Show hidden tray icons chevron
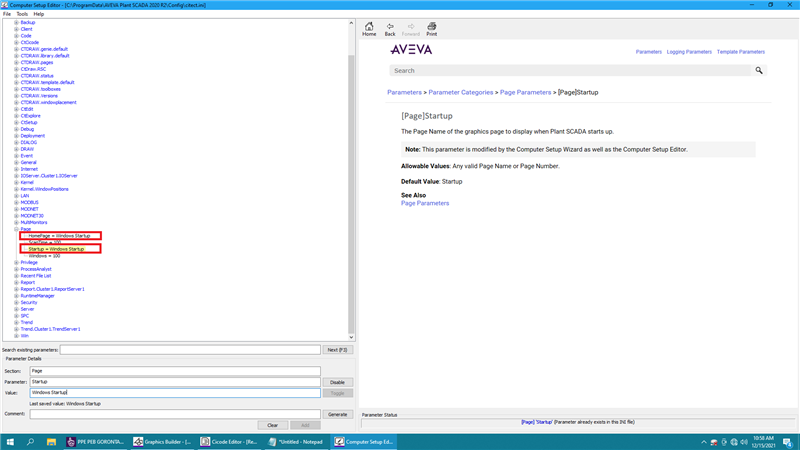This screenshot has width=800, height=450. click(704, 442)
